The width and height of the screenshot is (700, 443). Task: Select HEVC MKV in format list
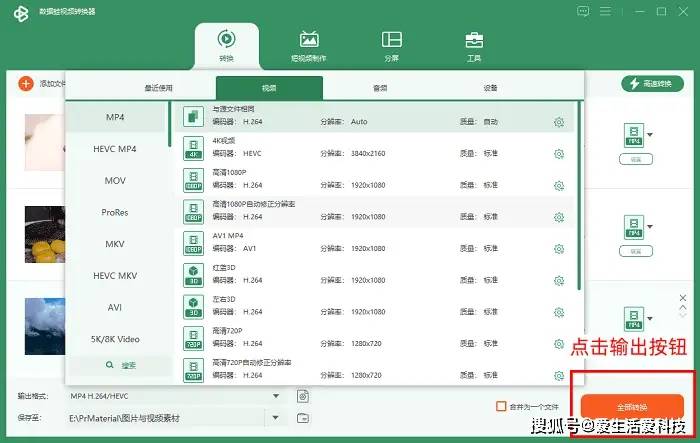pos(115,275)
